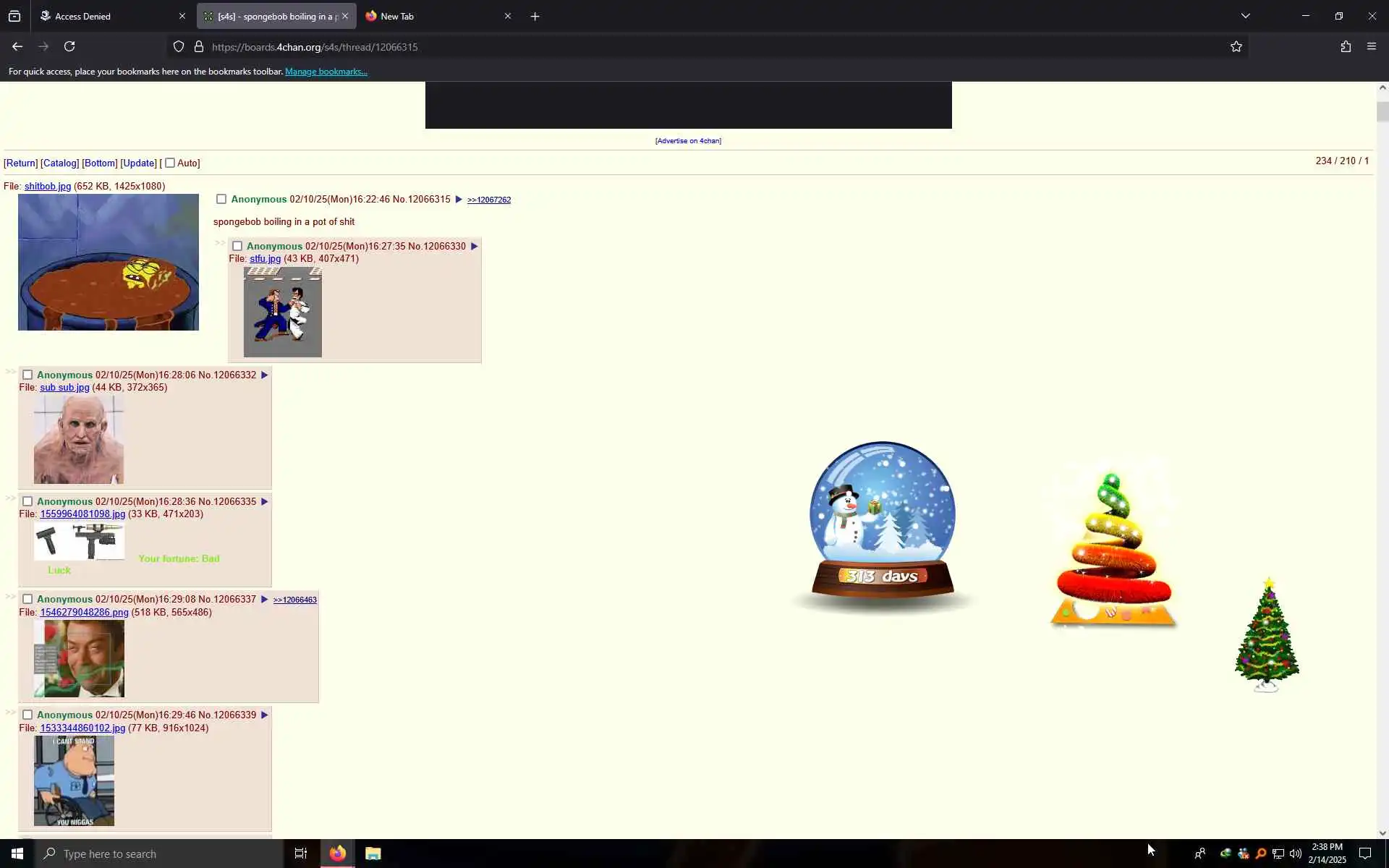Switch to the New Tab tab

[x=433, y=16]
